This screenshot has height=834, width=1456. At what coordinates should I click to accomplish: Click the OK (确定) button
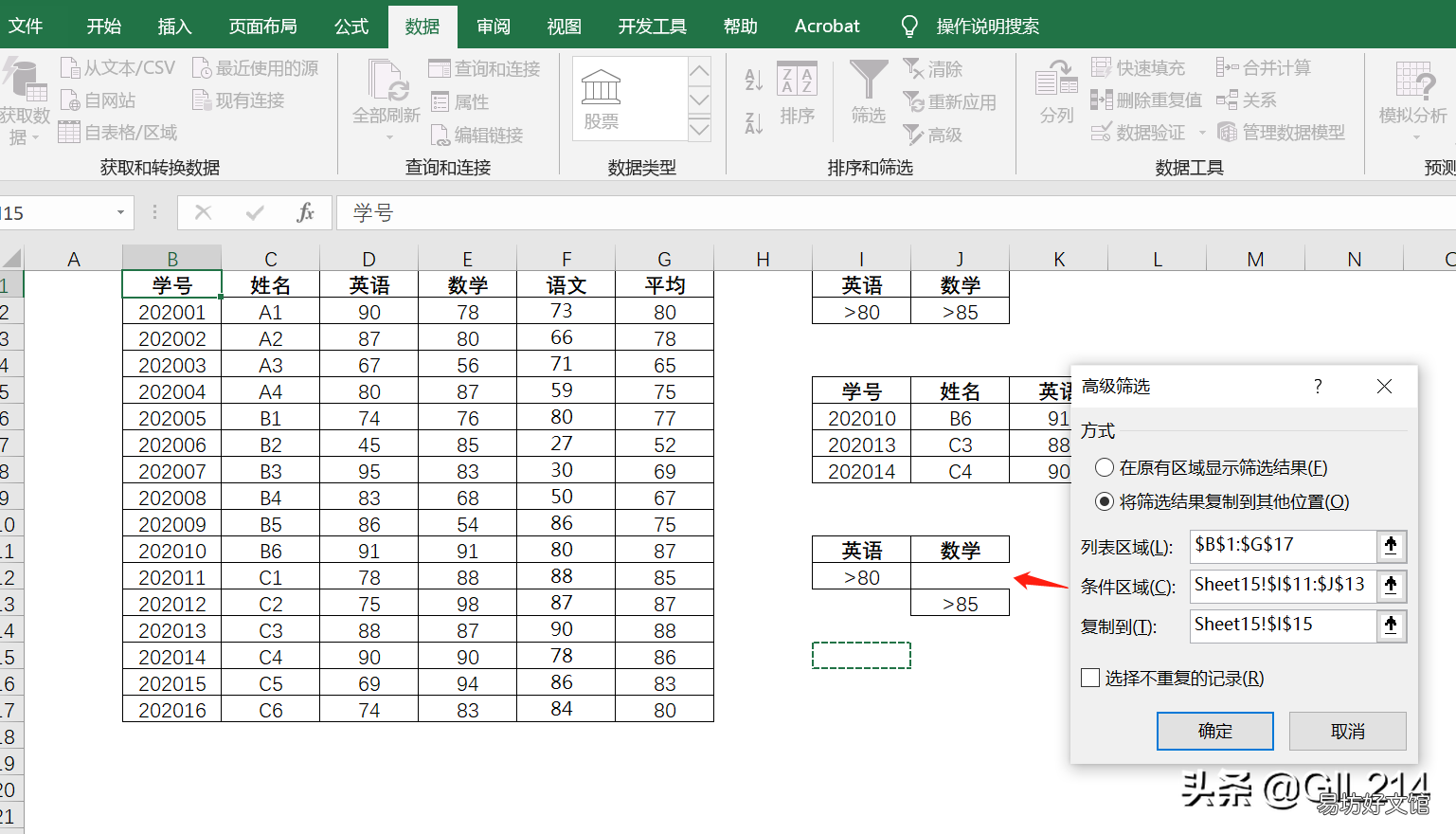tap(1214, 731)
